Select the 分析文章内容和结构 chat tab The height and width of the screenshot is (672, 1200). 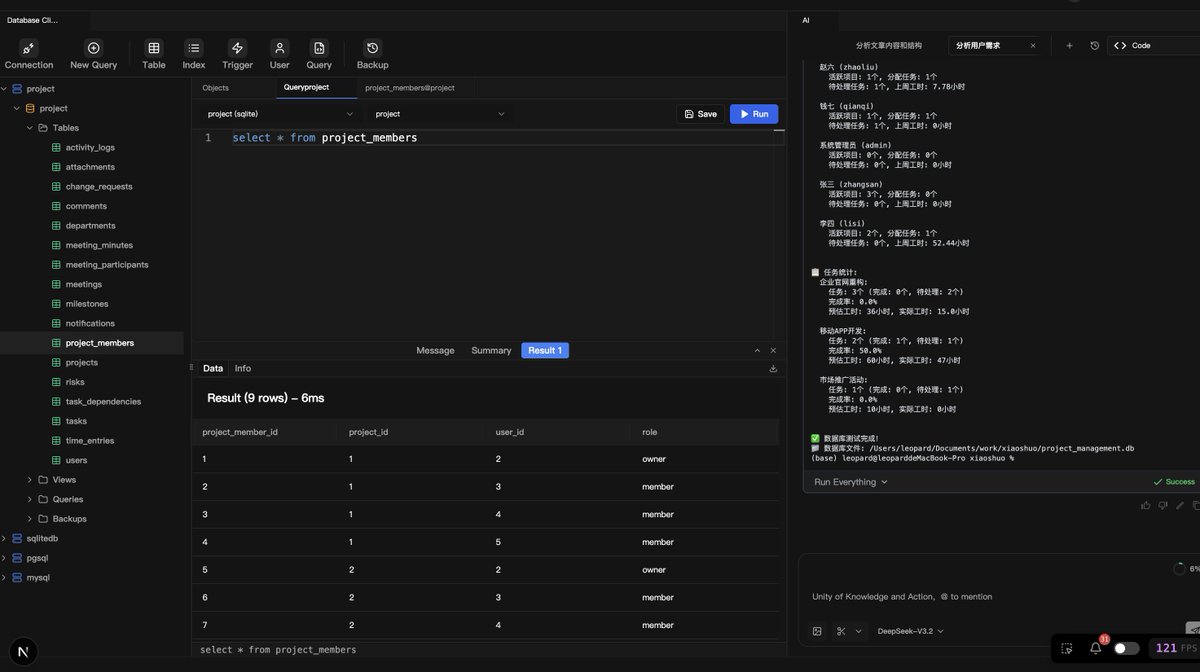(889, 45)
